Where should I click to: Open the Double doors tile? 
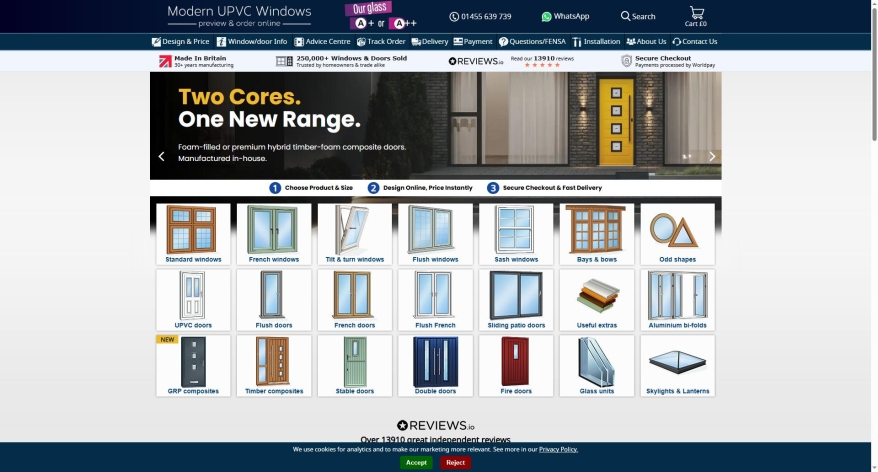tap(435, 366)
